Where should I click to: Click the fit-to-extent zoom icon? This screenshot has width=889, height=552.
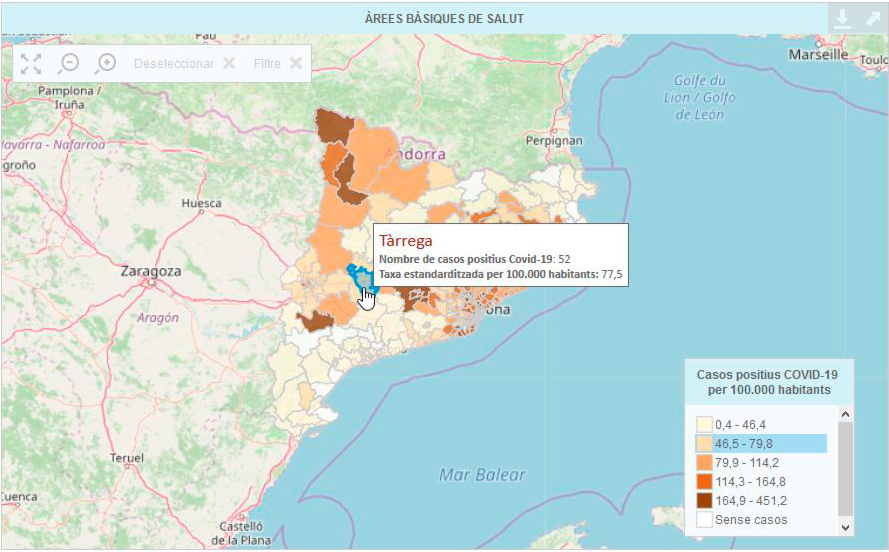point(31,64)
